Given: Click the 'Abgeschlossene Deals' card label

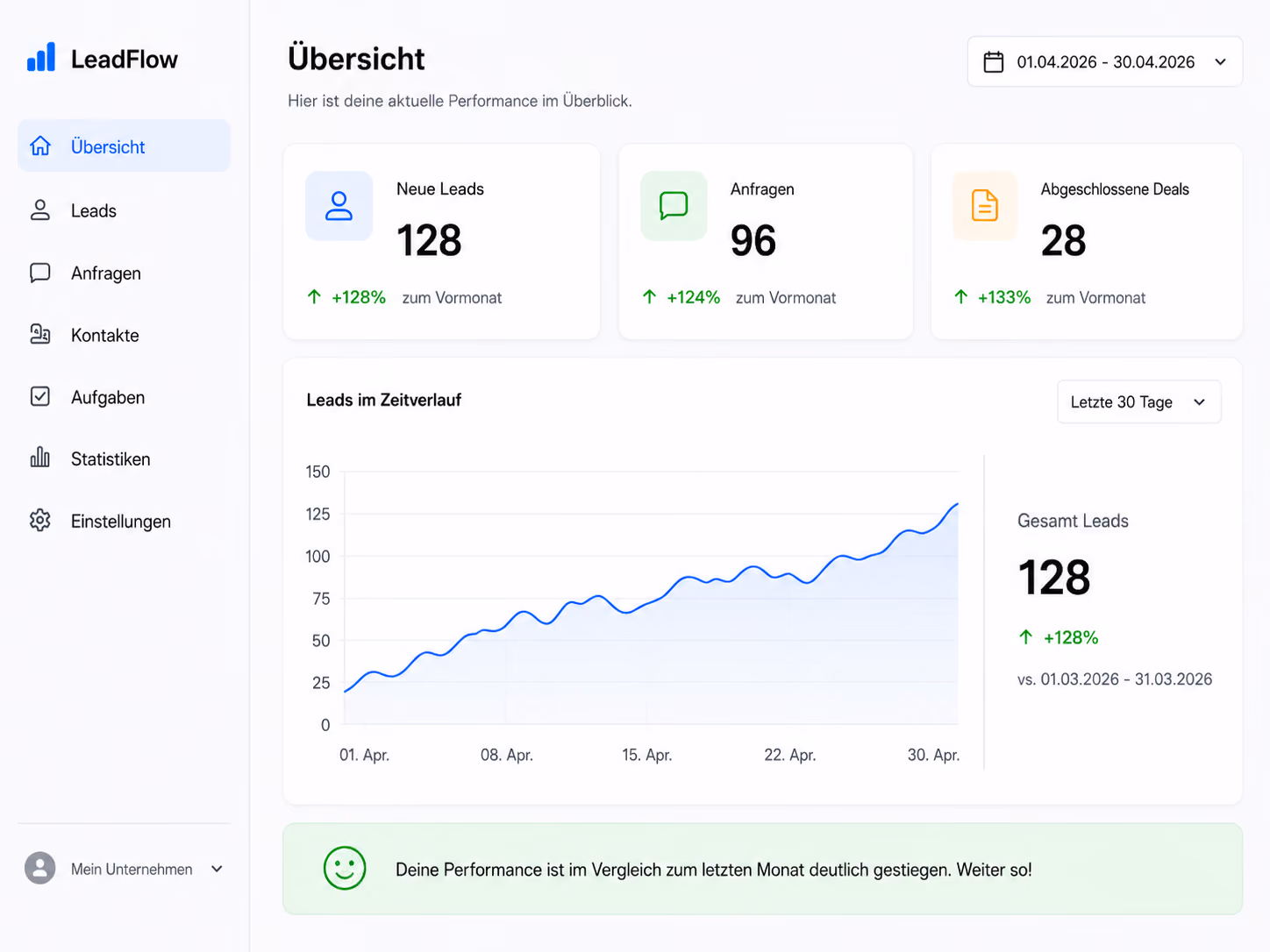Looking at the screenshot, I should [1115, 188].
